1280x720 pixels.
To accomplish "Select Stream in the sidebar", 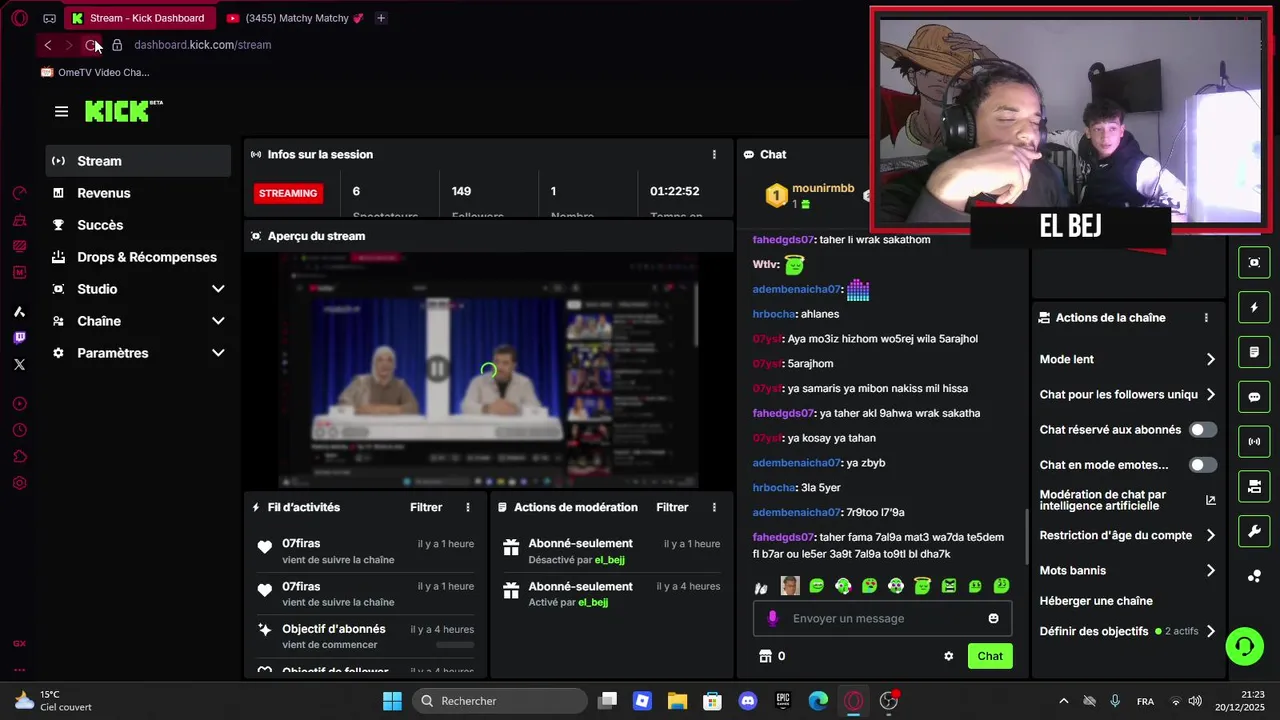I will (138, 161).
